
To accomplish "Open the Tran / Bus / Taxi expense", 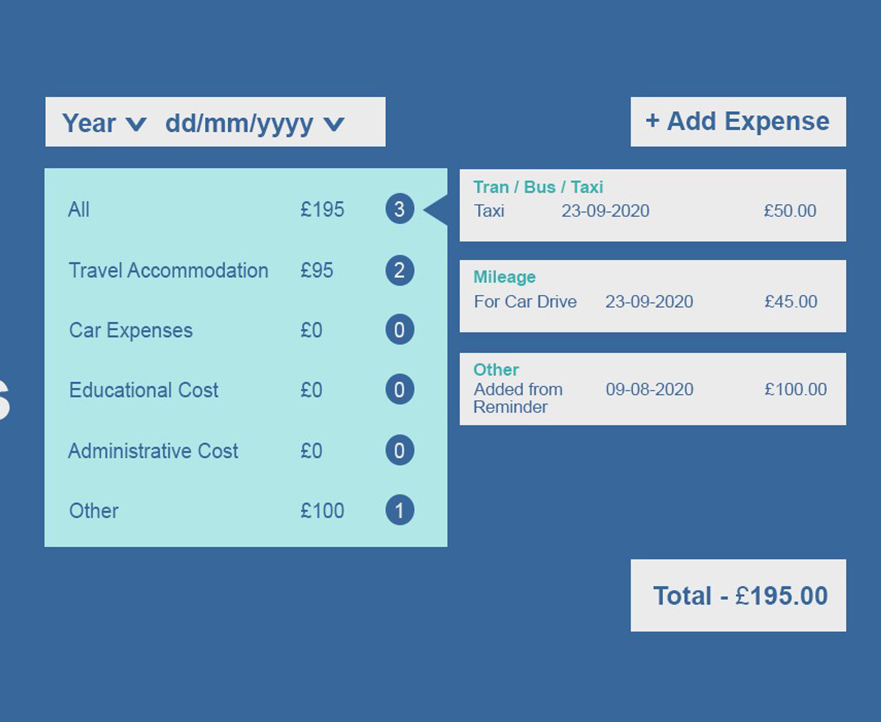I will pos(652,205).
